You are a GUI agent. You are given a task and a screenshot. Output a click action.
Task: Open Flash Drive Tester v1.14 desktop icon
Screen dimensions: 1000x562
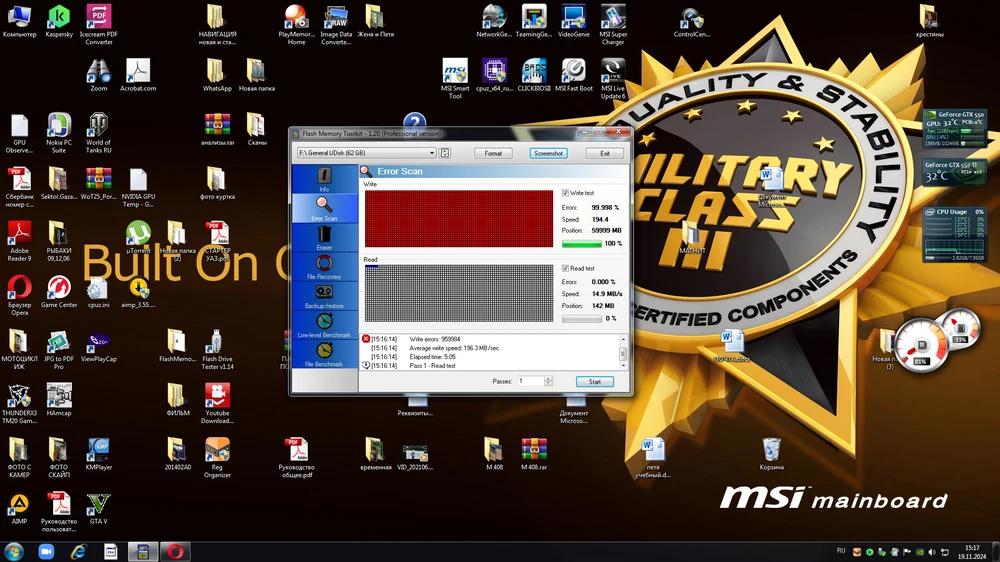pos(217,349)
